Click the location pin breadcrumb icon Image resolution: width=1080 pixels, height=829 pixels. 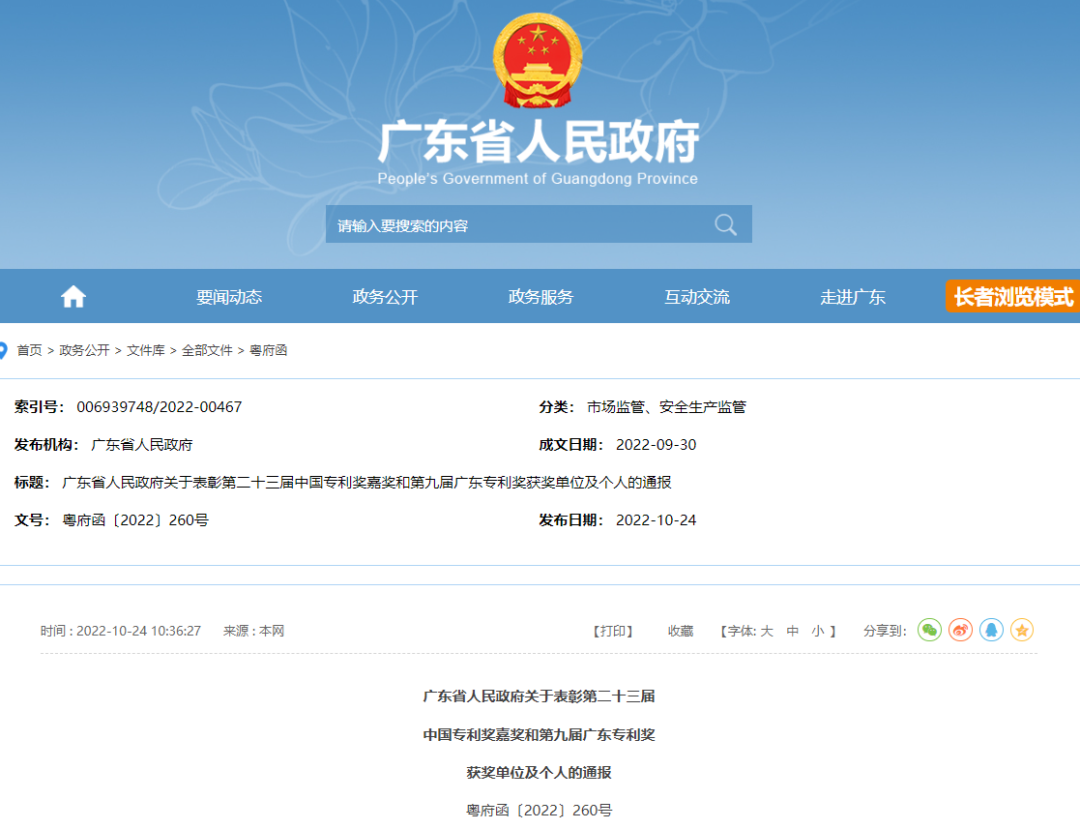point(8,351)
